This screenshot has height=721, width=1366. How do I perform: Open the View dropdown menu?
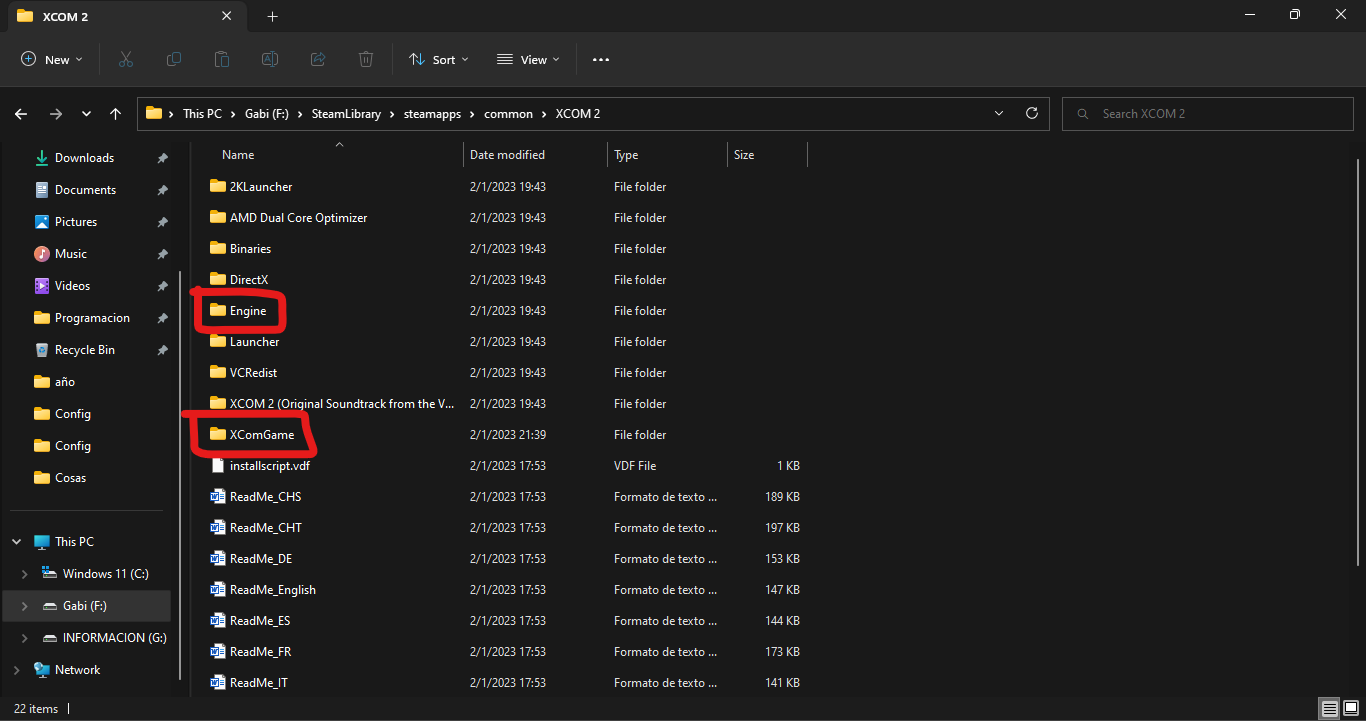pyautogui.click(x=529, y=60)
